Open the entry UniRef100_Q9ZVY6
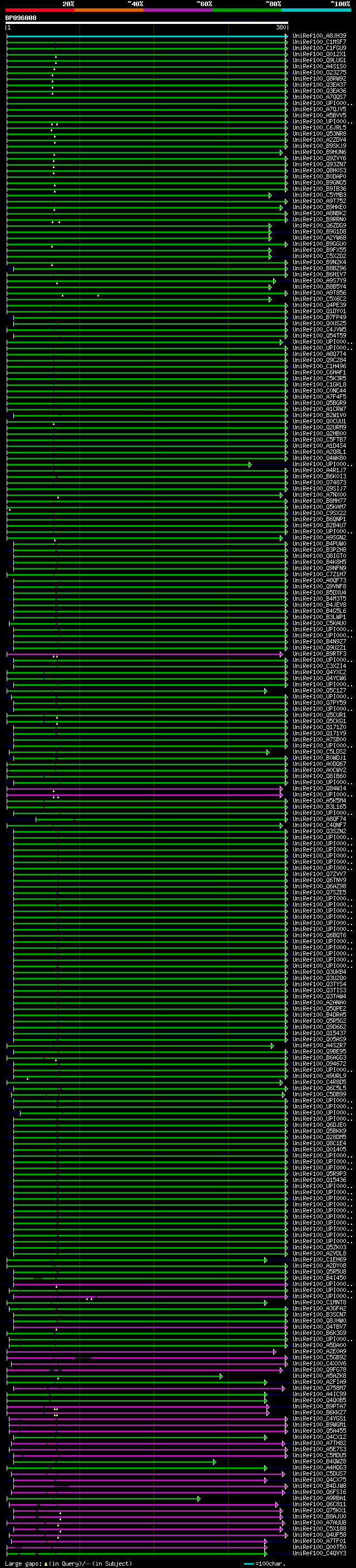This screenshot has width=356, height=1568. (319, 159)
